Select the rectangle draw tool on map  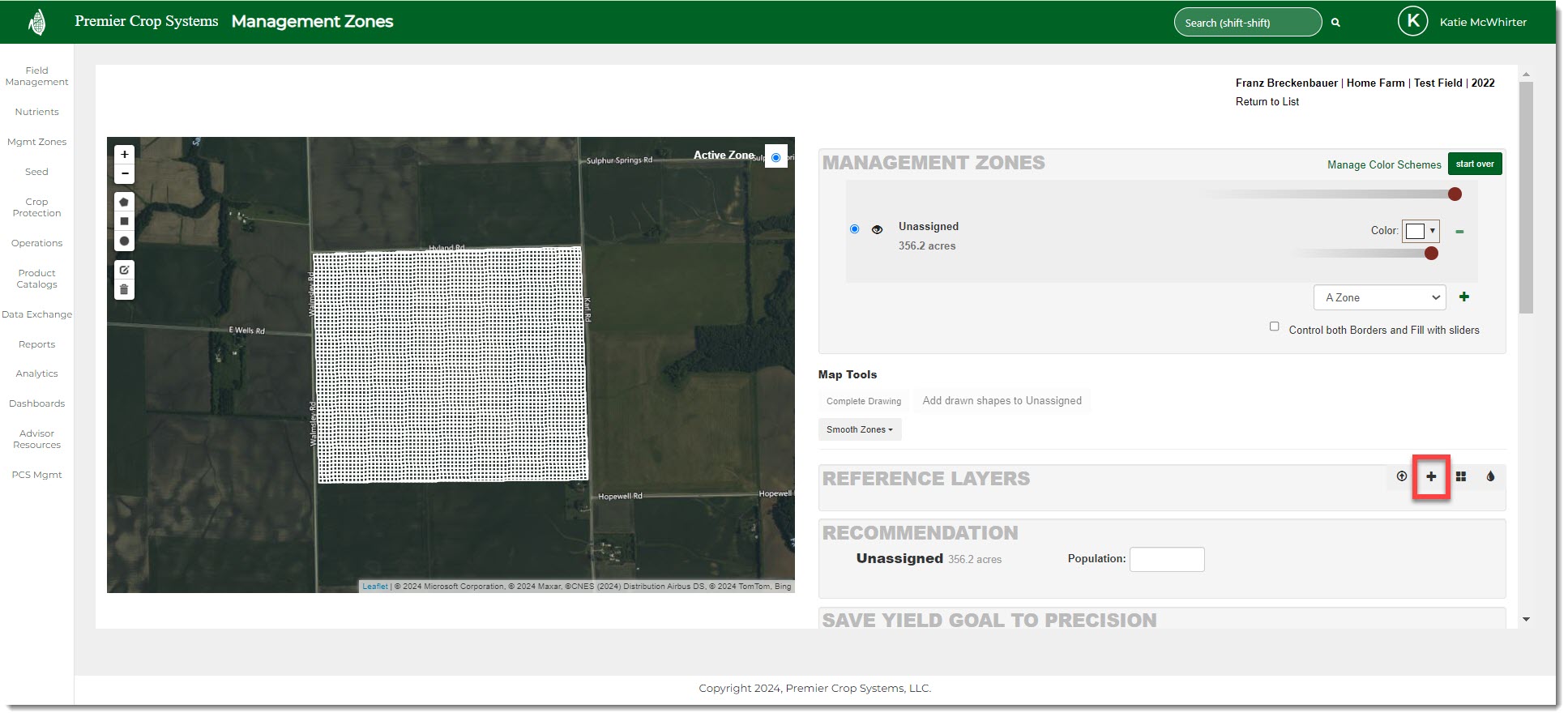124,221
